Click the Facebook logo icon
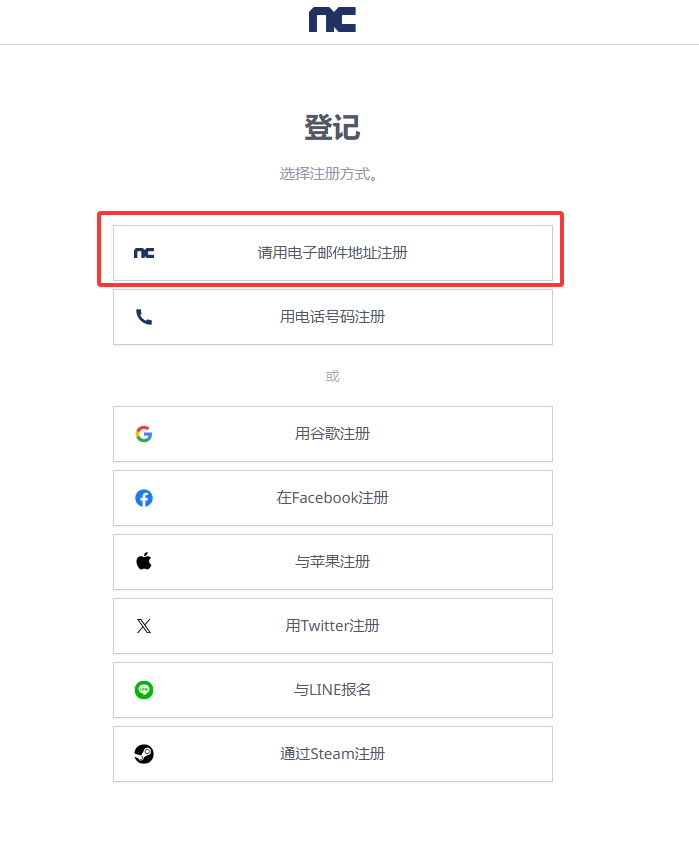Image resolution: width=699 pixels, height=846 pixels. (144, 498)
